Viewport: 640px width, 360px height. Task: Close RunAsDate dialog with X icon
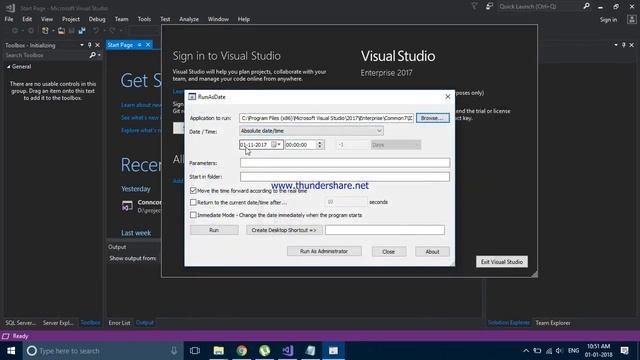[x=448, y=97]
